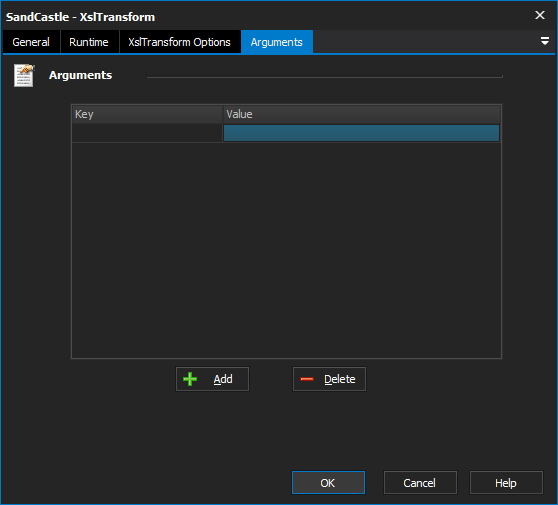This screenshot has width=558, height=505.
Task: Click the Arguments tab
Action: 277,42
